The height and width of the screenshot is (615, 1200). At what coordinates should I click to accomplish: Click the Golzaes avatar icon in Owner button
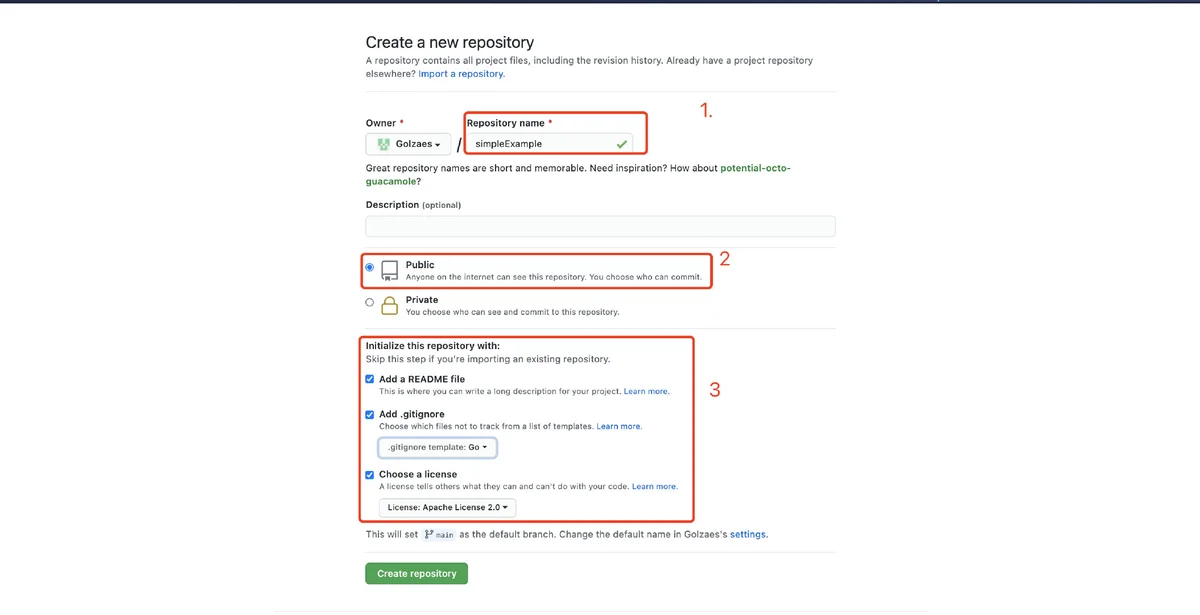383,144
